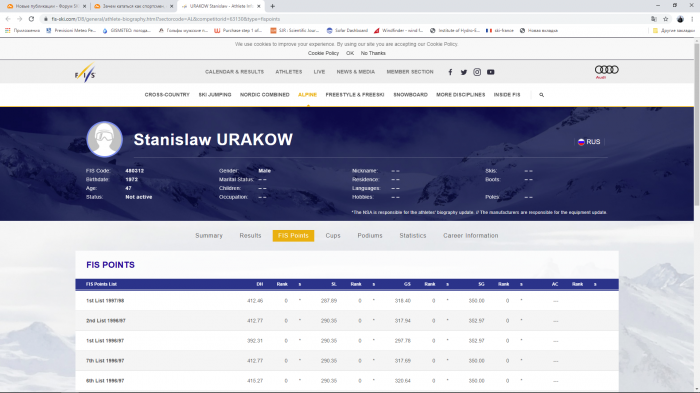This screenshot has width=700, height=393.
Task: Open GISMETEO bookmark
Action: click(127, 30)
